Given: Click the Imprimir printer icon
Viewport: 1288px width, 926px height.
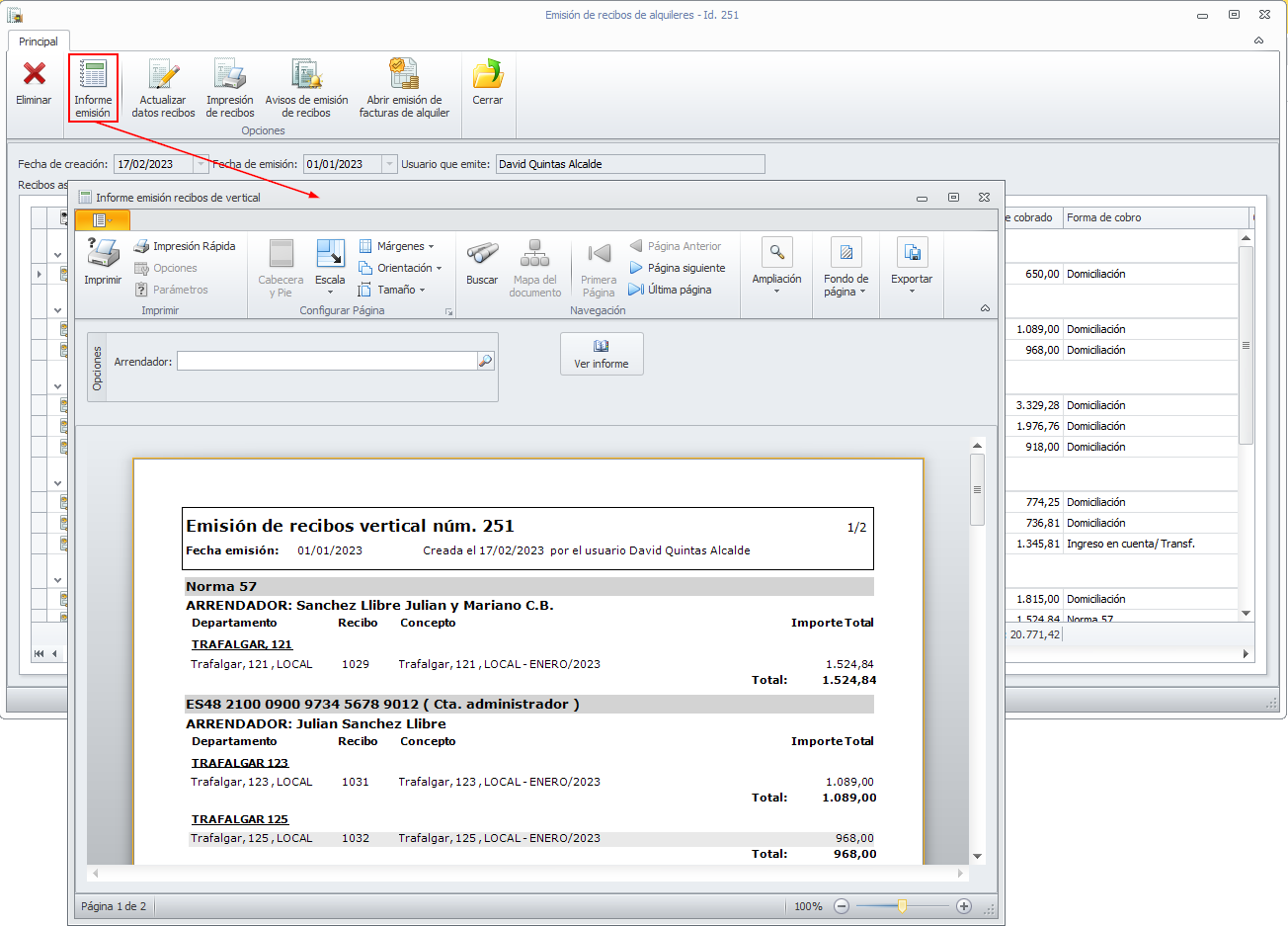Looking at the screenshot, I should pyautogui.click(x=103, y=255).
